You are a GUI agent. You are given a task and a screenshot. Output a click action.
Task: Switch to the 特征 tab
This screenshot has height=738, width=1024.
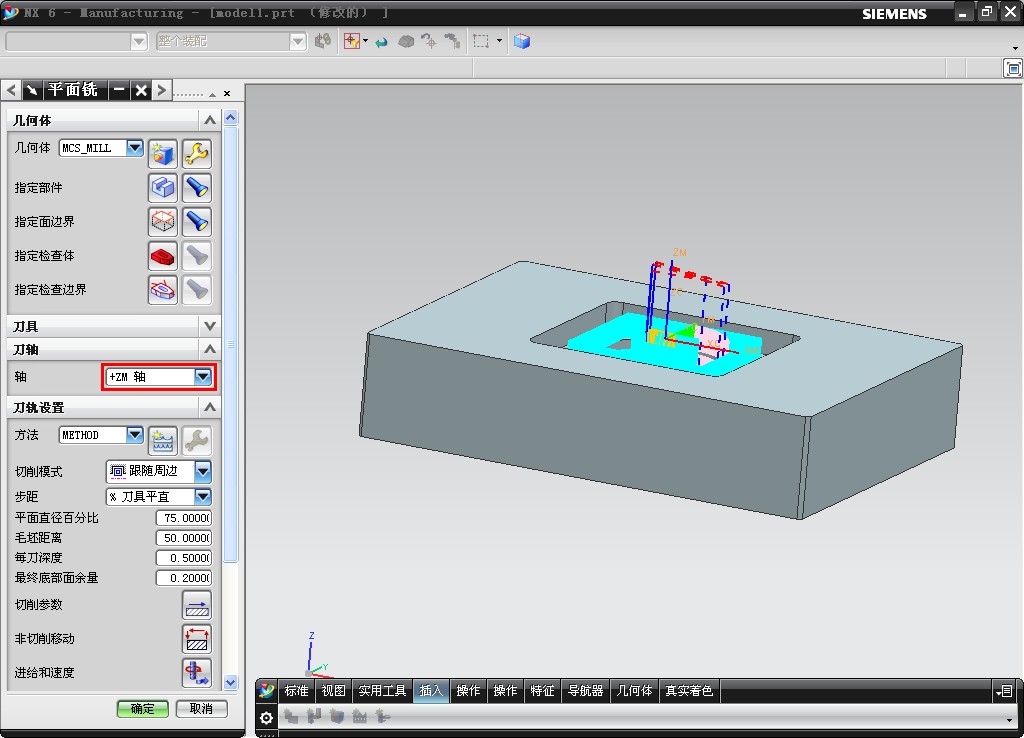pos(542,691)
